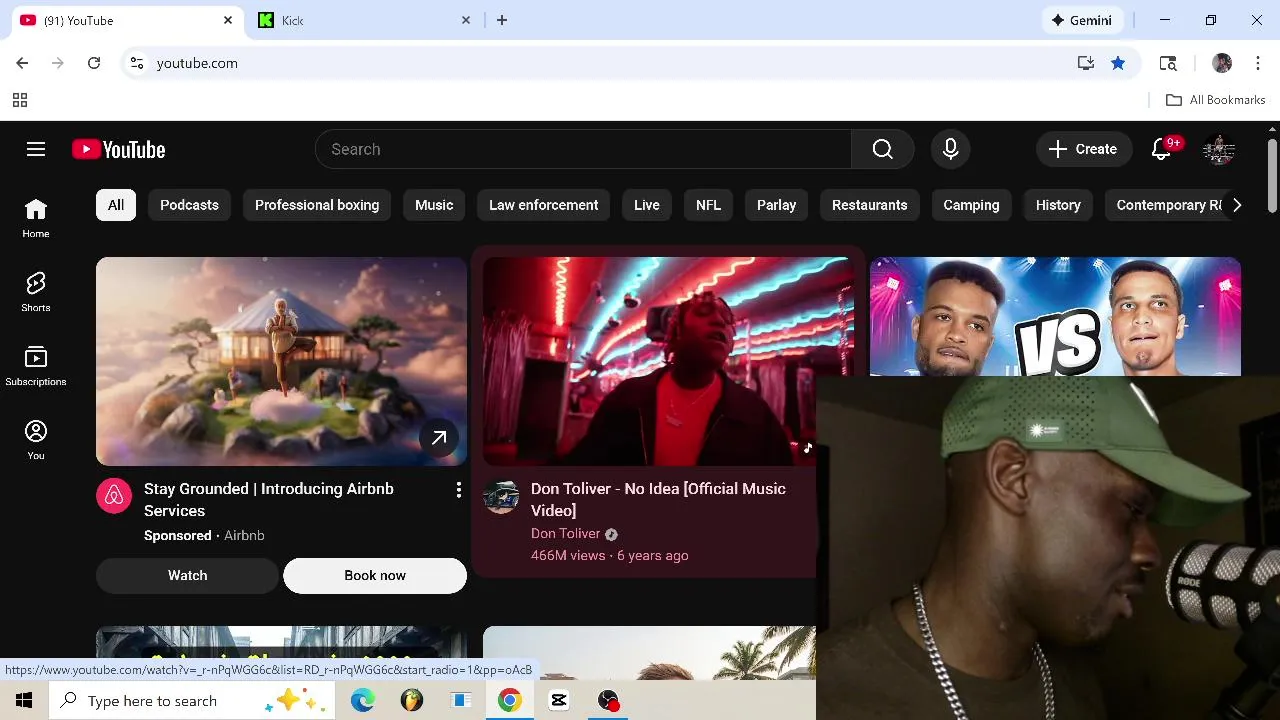The width and height of the screenshot is (1280, 720).
Task: Open Stay Grounded Airbnb ad title
Action: pos(268,499)
